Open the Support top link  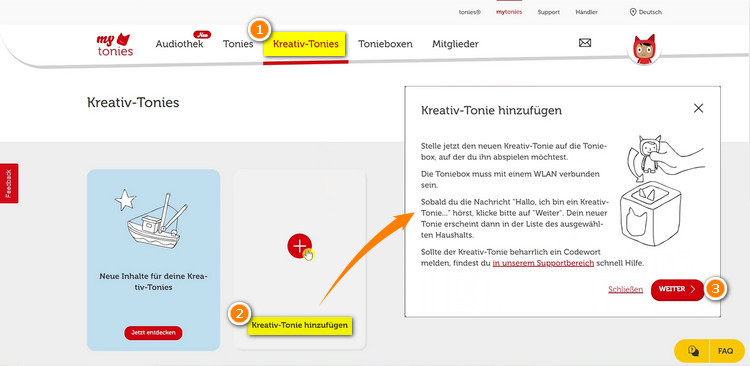click(x=549, y=12)
